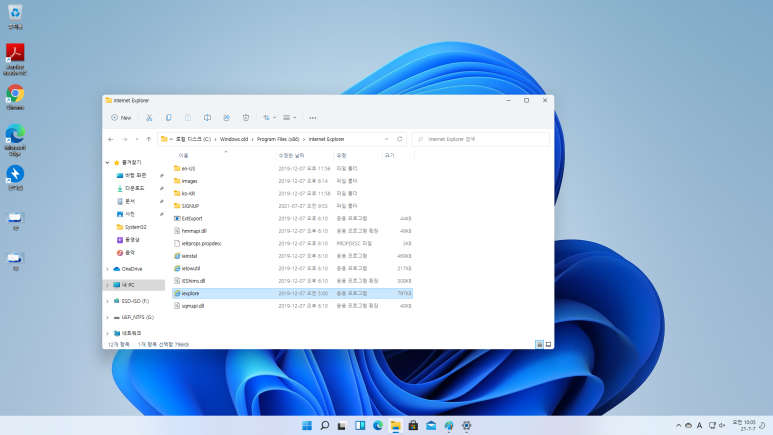The image size is (773, 435).
Task: Click Windows.old in the address path
Action: click(234, 140)
